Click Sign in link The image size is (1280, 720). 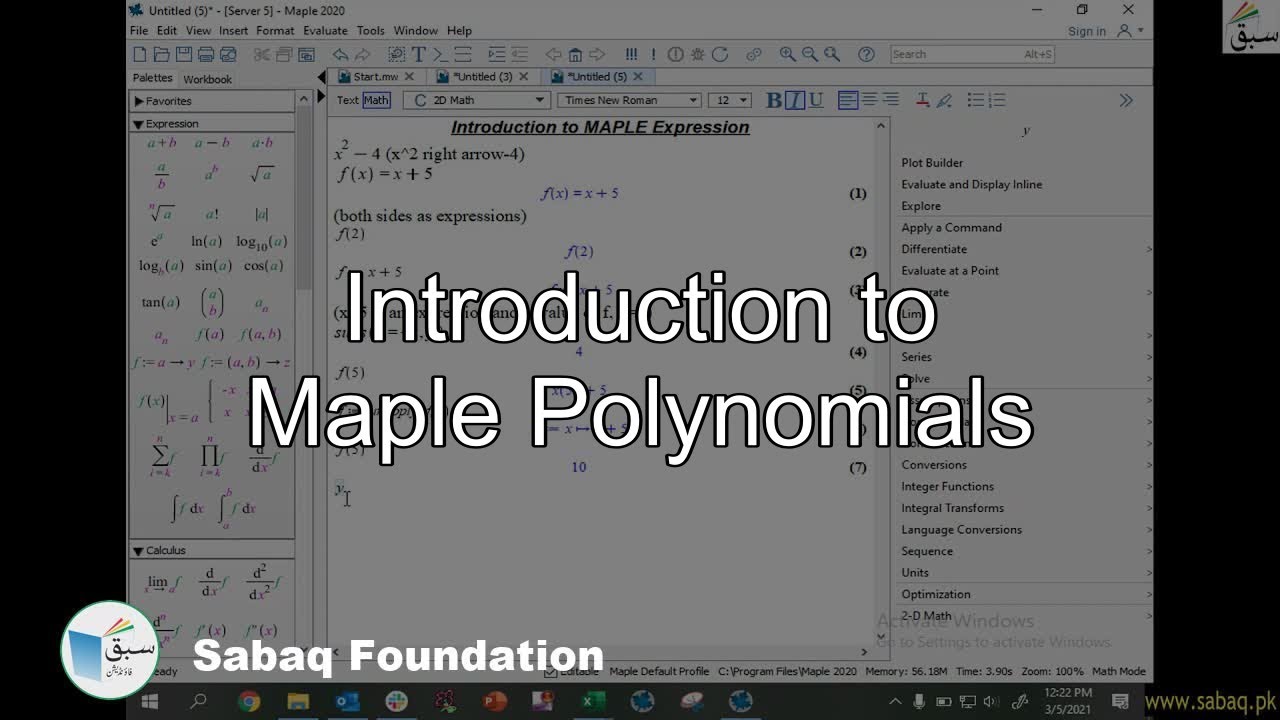click(x=1086, y=31)
